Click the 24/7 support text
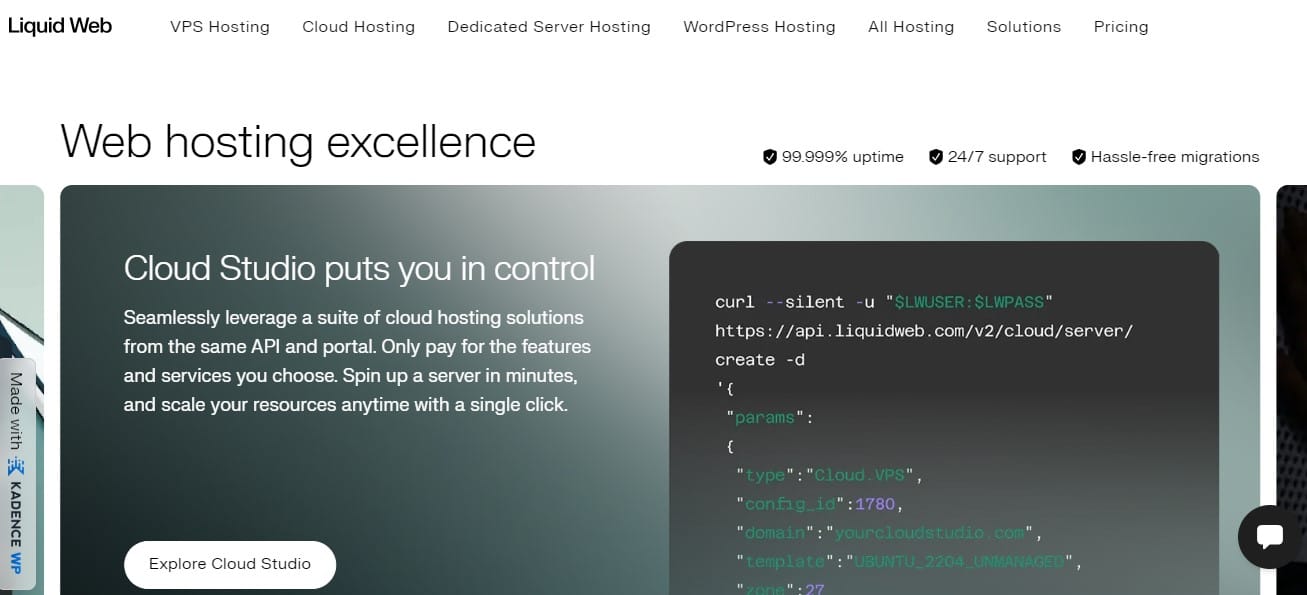The image size is (1307, 595). click(x=997, y=157)
